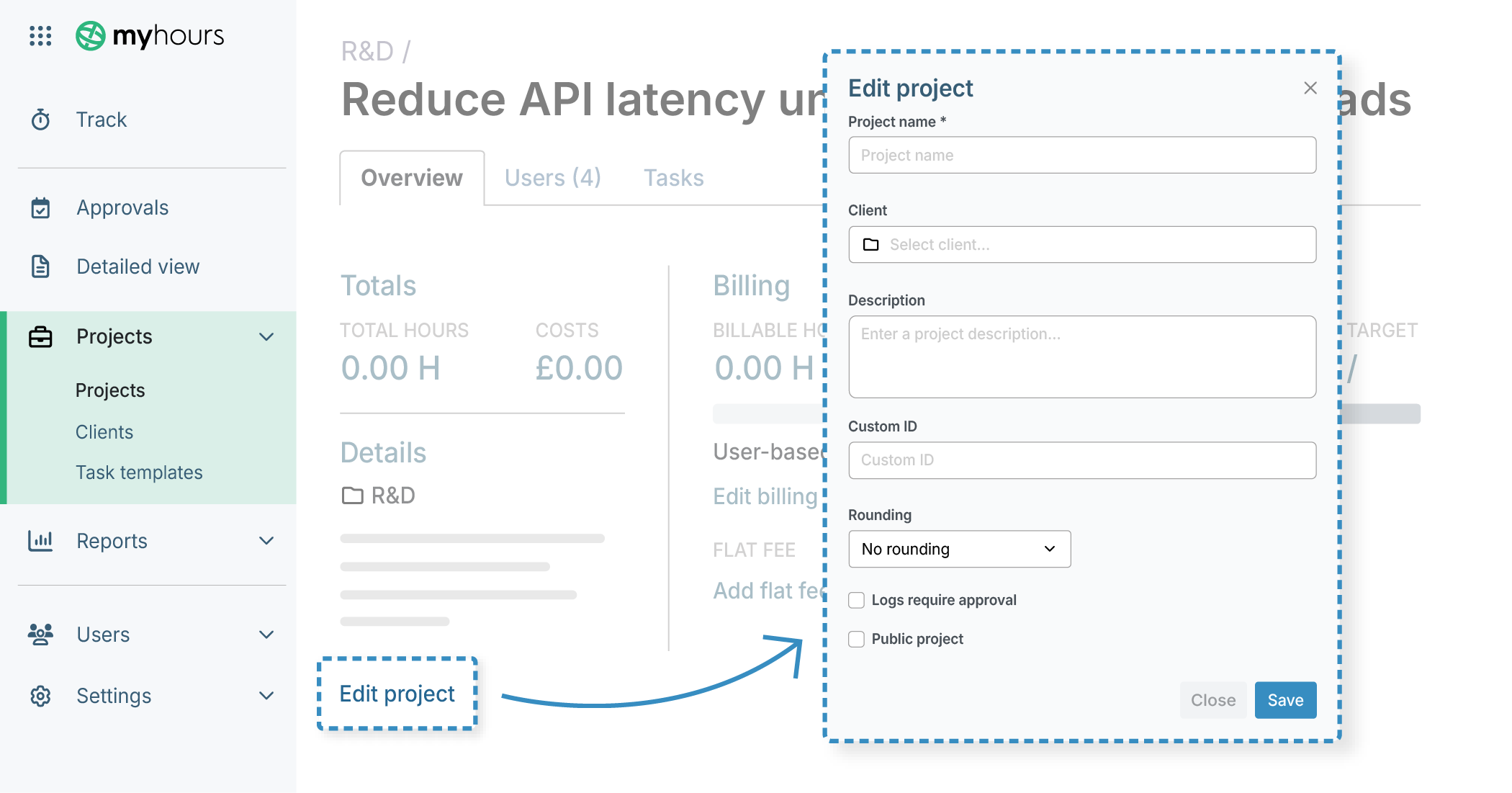Click the Approvals calendar-check icon
This screenshot has width=1512, height=793.
coord(41,208)
